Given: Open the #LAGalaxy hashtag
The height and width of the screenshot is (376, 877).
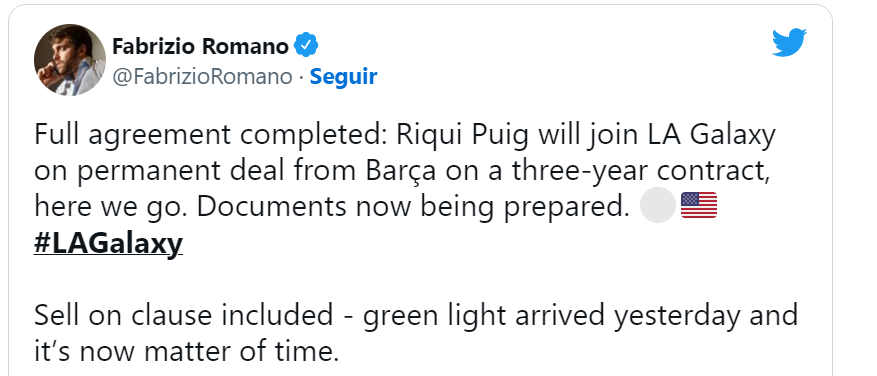Looking at the screenshot, I should [x=109, y=243].
